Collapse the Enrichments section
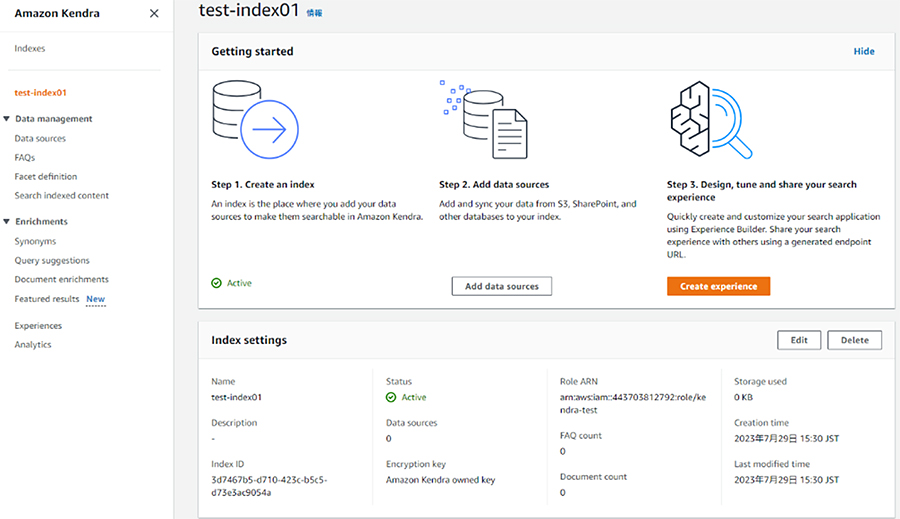The width and height of the screenshot is (900, 519). (7, 222)
